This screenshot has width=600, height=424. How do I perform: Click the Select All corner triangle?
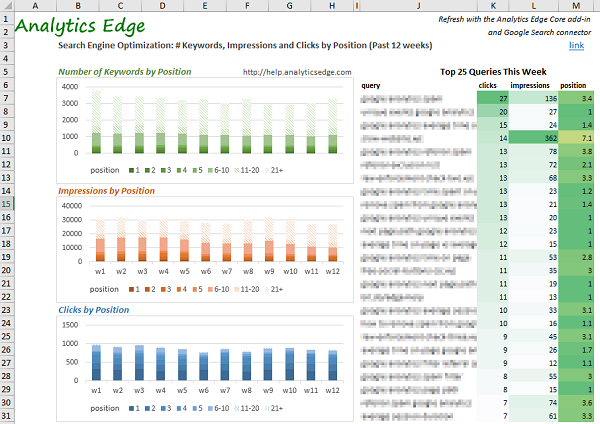[7, 5]
